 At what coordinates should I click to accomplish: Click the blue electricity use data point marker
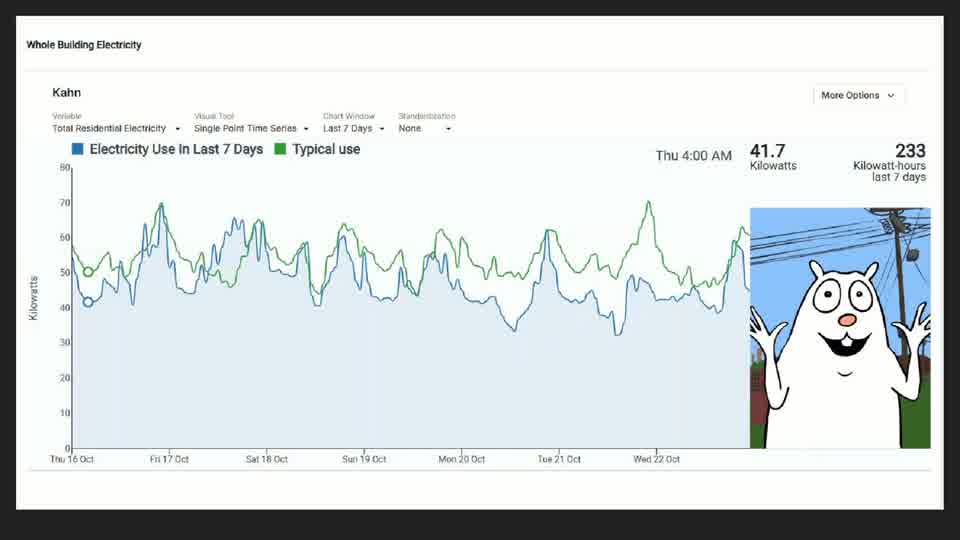pos(88,302)
